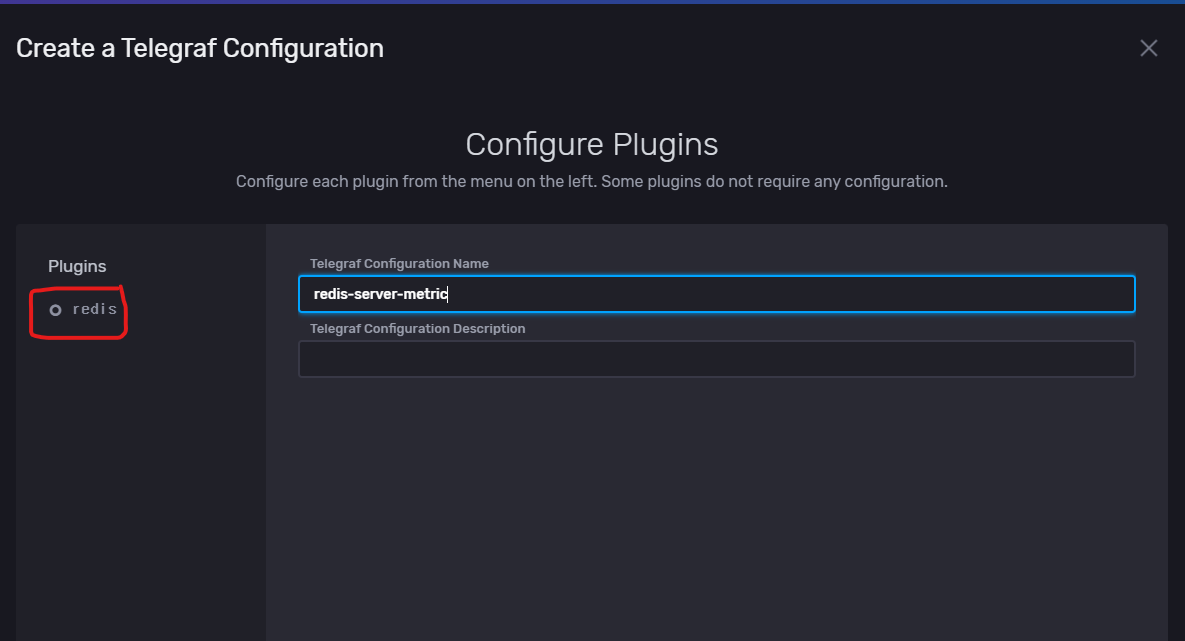This screenshot has height=641, width=1185.
Task: Click the Create a Telegraf Configuration title
Action: click(x=200, y=48)
